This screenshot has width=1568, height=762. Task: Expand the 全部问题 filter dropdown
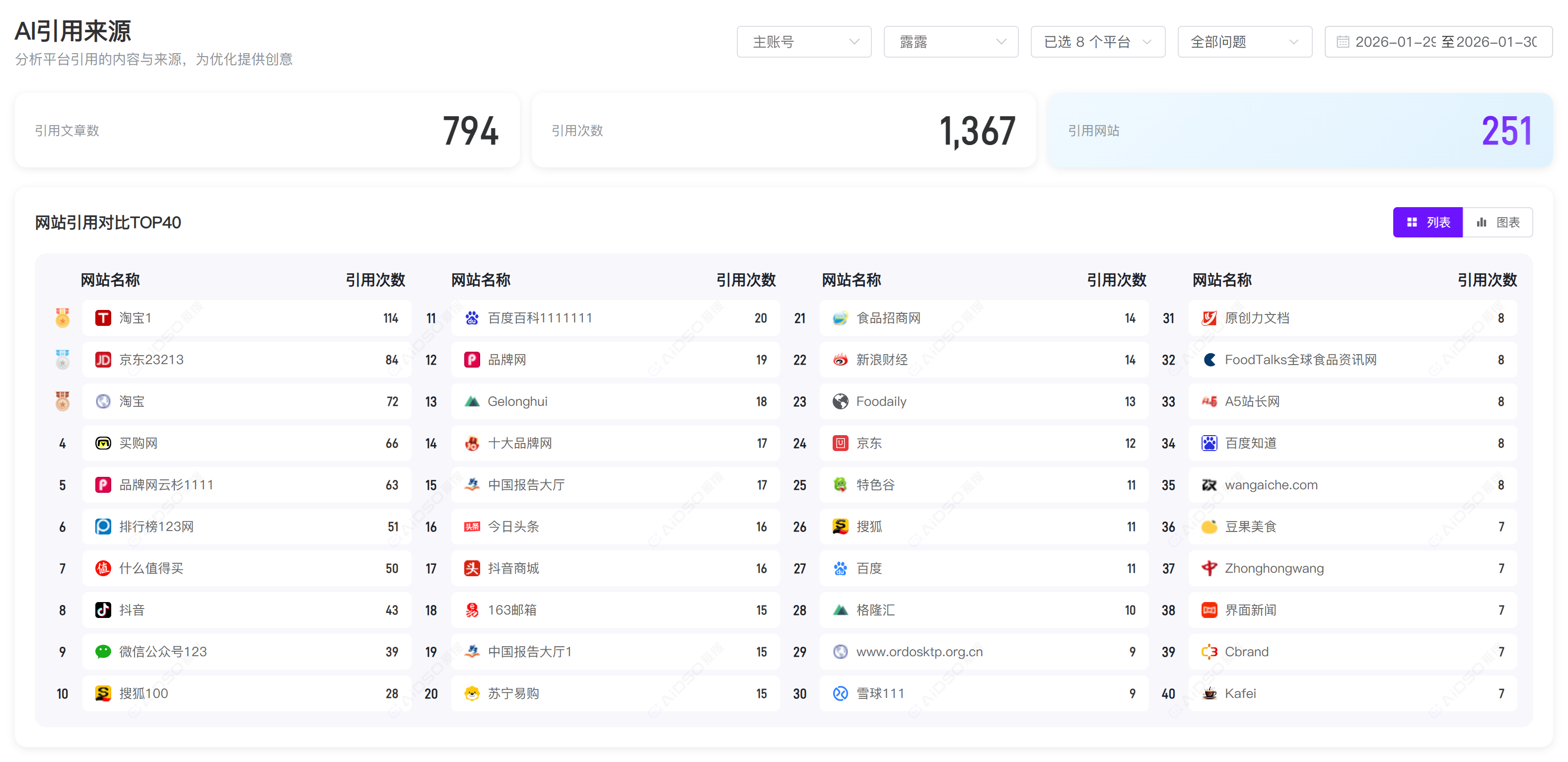1244,42
